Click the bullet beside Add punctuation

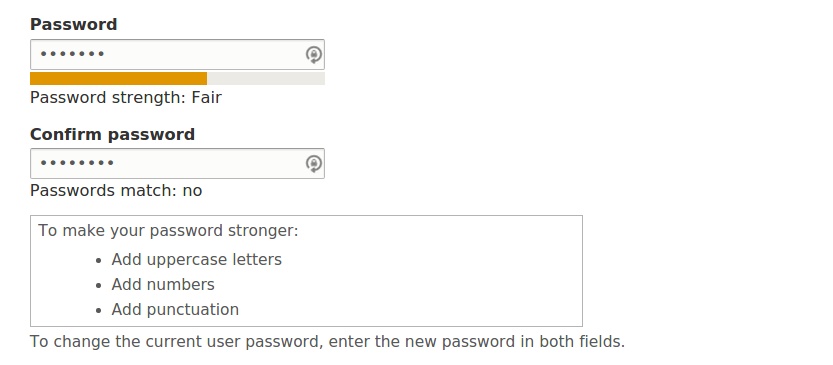click(x=98, y=311)
